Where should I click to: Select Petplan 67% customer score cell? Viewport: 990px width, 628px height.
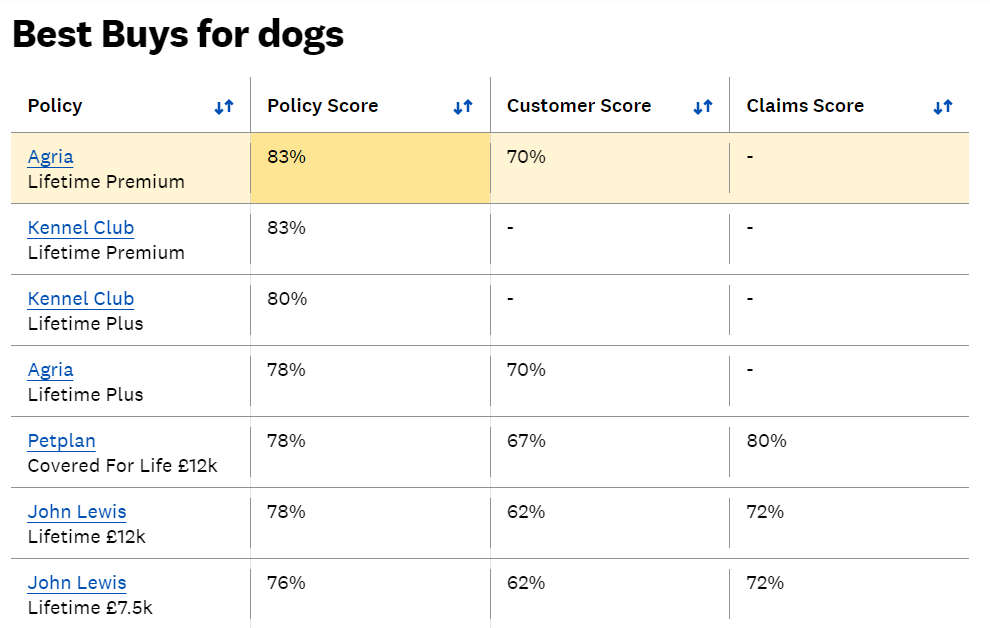[610, 452]
